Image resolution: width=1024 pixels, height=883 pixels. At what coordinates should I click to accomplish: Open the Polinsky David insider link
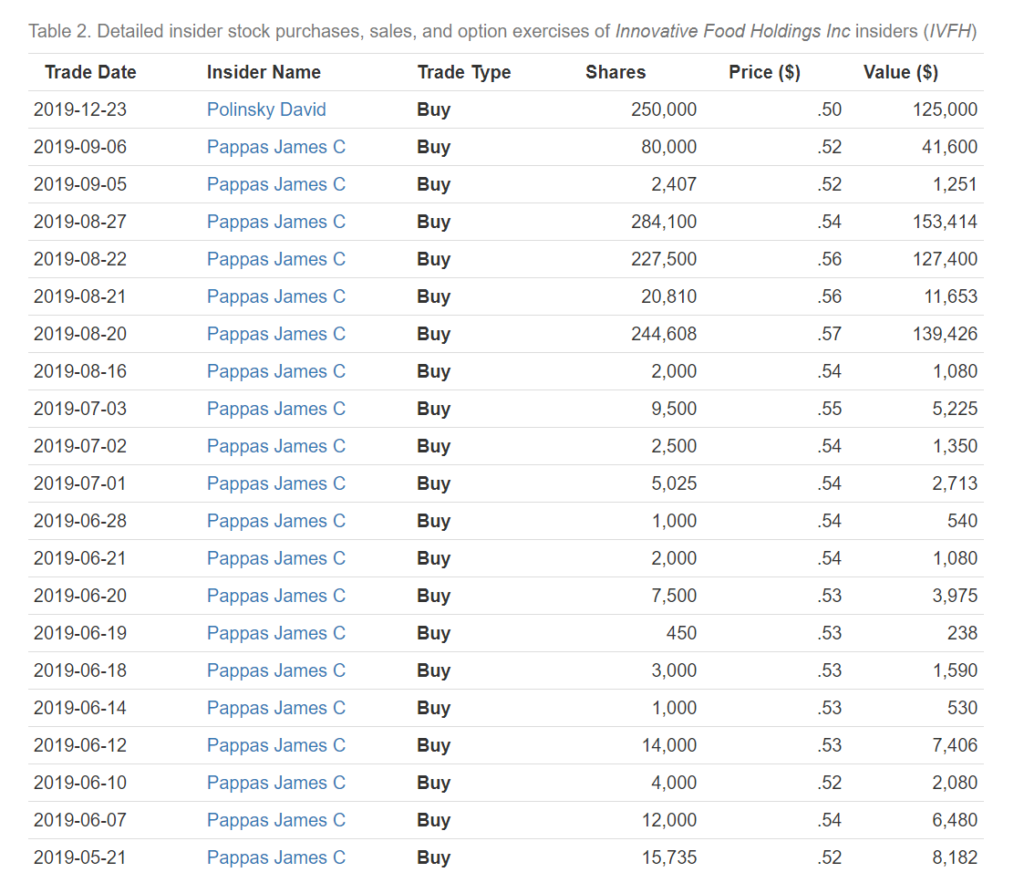(x=266, y=109)
